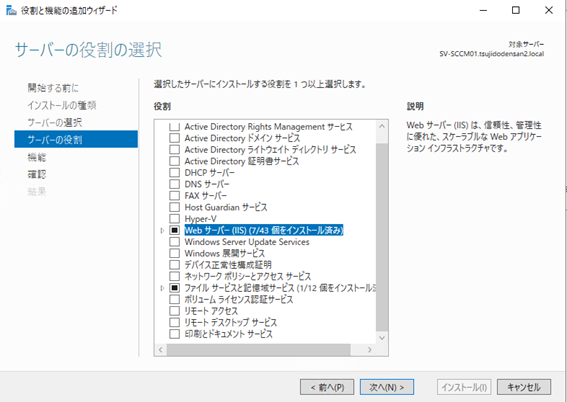Check Windows Server Update Services checkbox

coord(175,242)
